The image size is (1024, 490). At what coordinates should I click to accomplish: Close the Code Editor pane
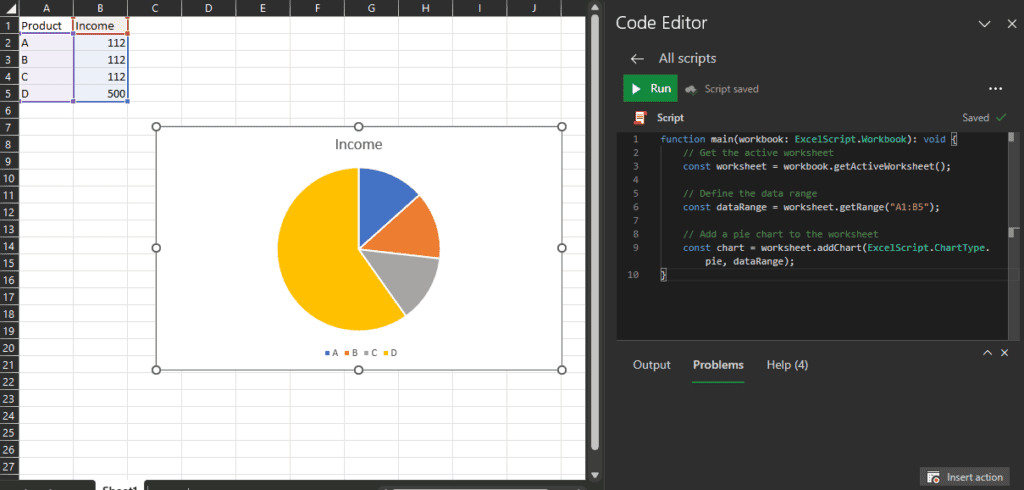1008,23
